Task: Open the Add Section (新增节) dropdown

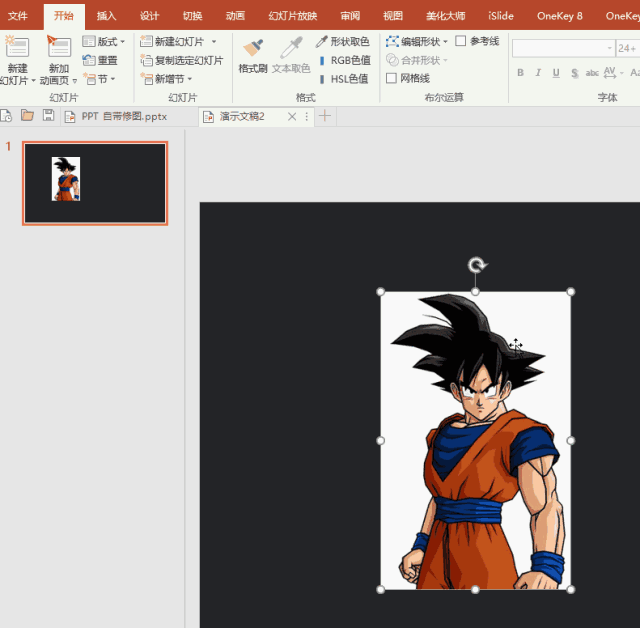Action: 166,79
